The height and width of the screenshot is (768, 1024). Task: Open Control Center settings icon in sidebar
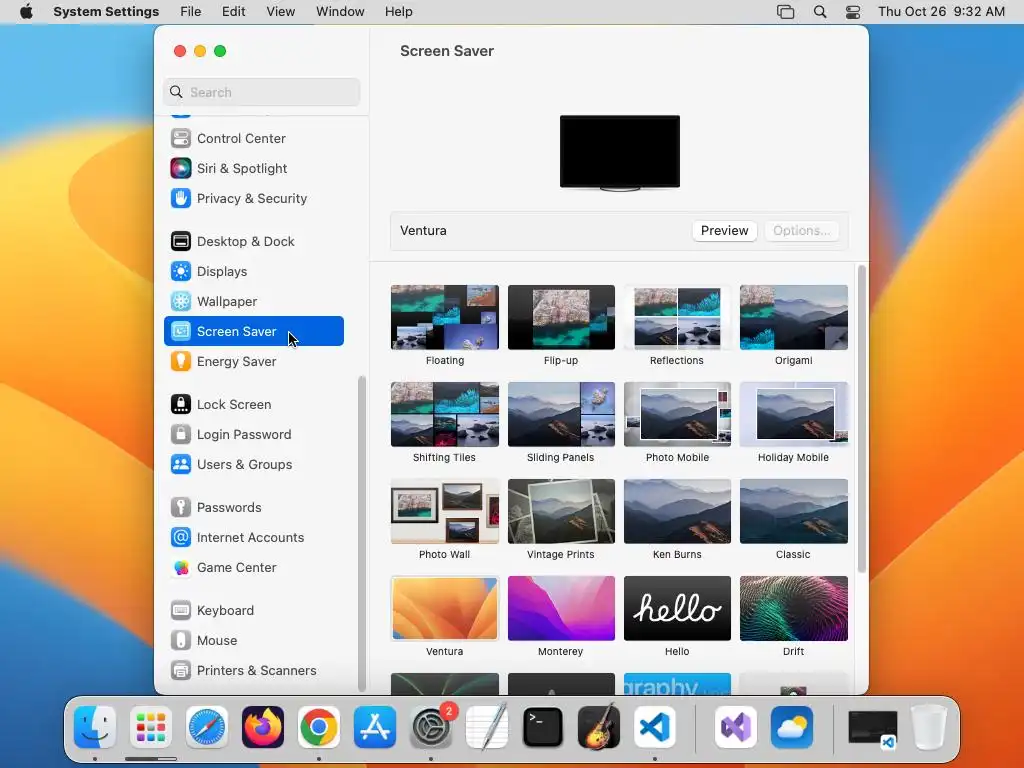point(181,138)
